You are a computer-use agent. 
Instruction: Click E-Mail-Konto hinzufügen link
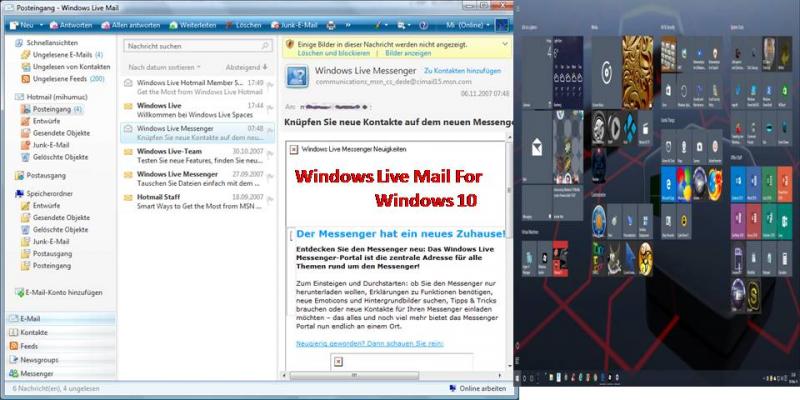tap(59, 293)
